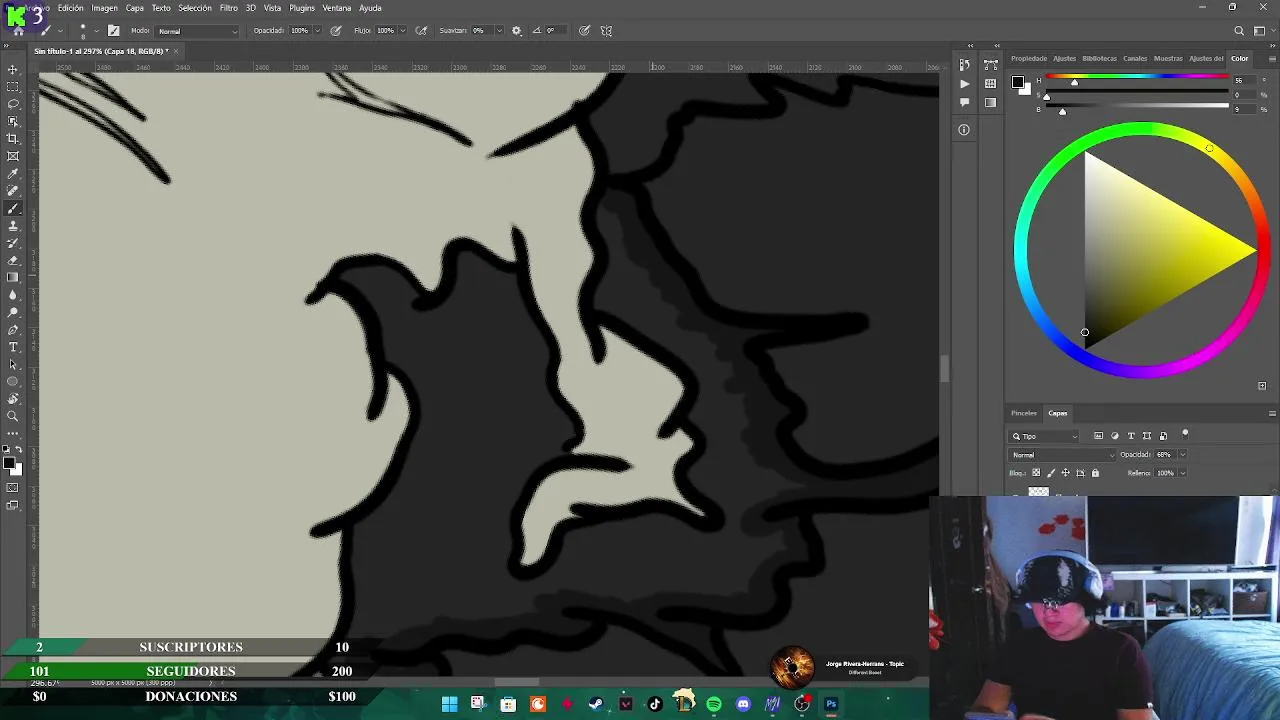Open the brush preset picker arrow
Image resolution: width=1280 pixels, height=720 pixels.
pos(96,31)
